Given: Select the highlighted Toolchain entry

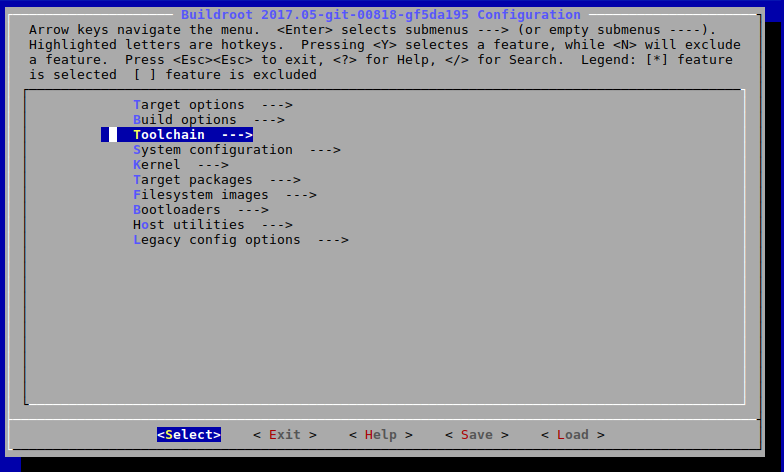Looking at the screenshot, I should (177, 135).
